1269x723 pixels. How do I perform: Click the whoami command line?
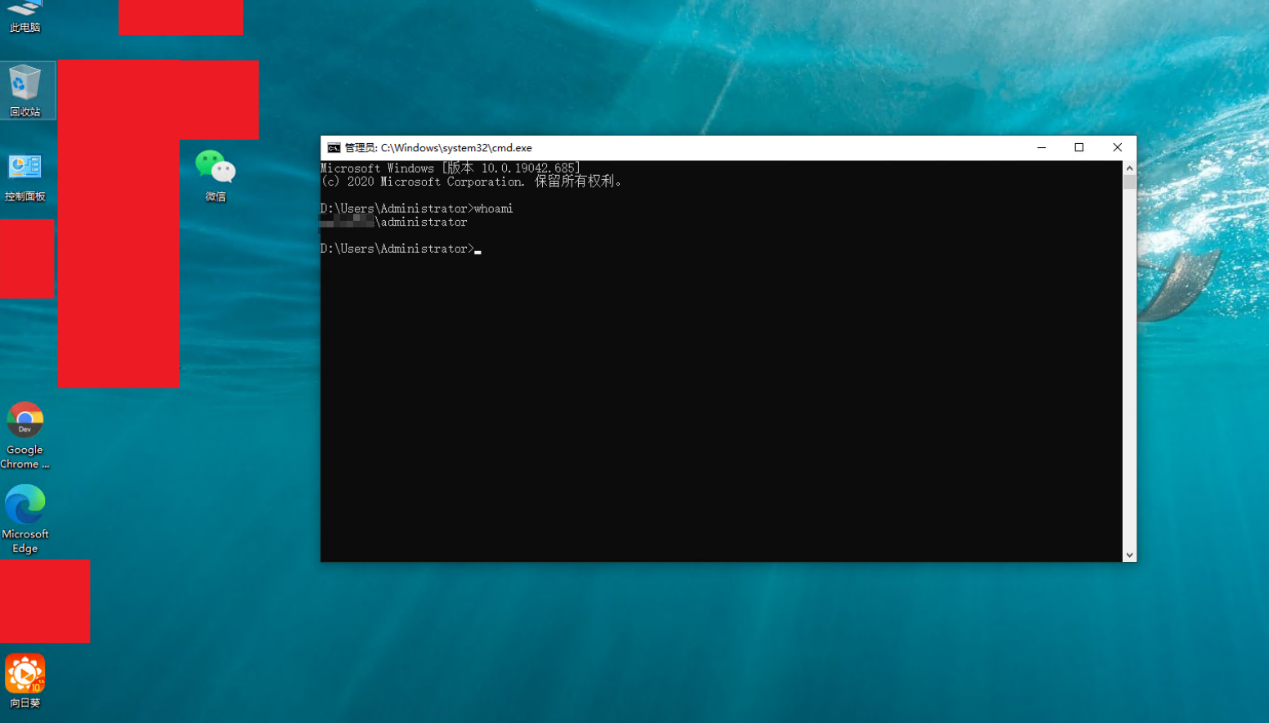tap(416, 209)
